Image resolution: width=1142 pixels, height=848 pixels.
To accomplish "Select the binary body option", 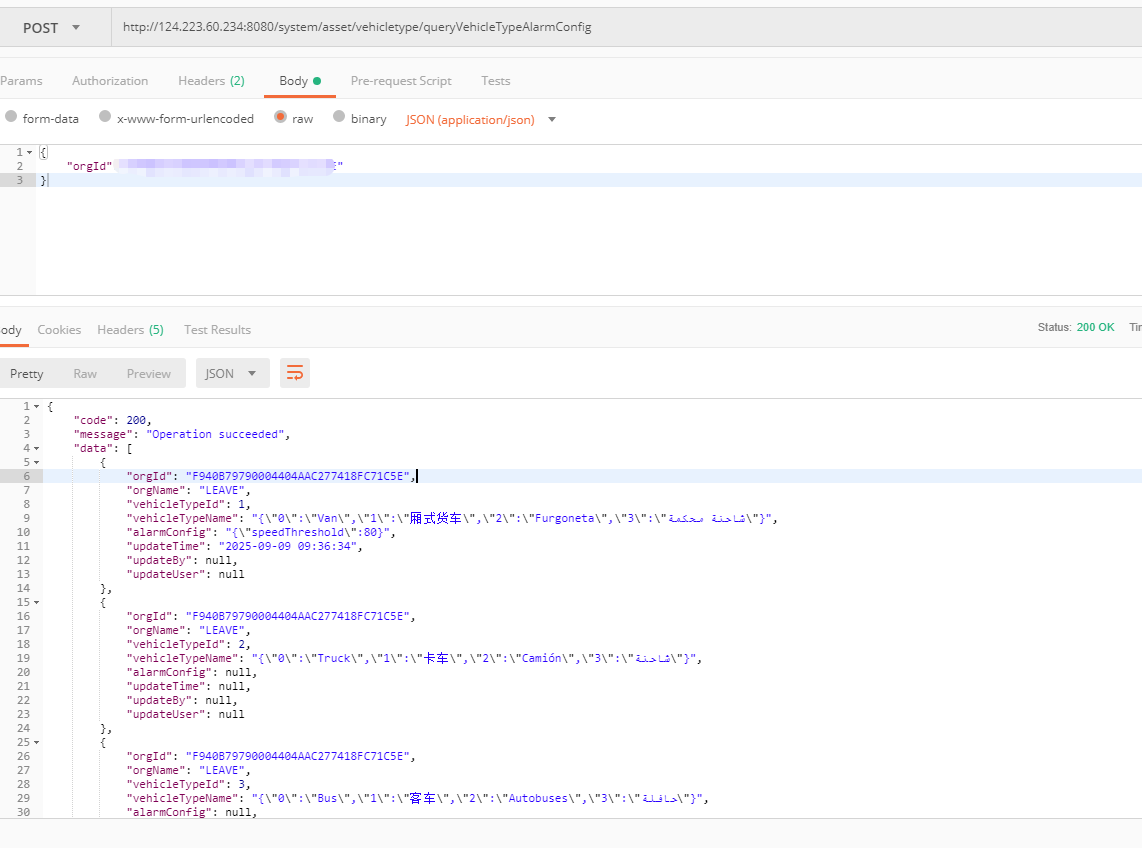I will click(x=339, y=118).
